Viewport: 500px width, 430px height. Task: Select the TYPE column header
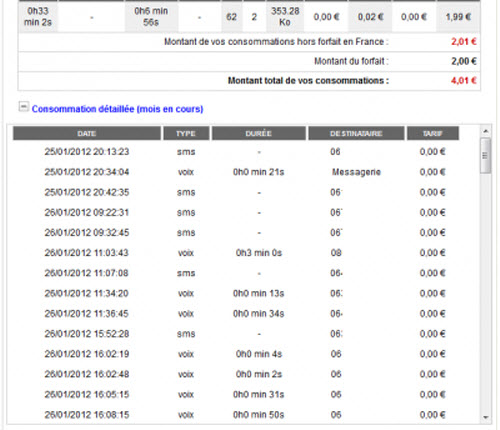[186, 133]
